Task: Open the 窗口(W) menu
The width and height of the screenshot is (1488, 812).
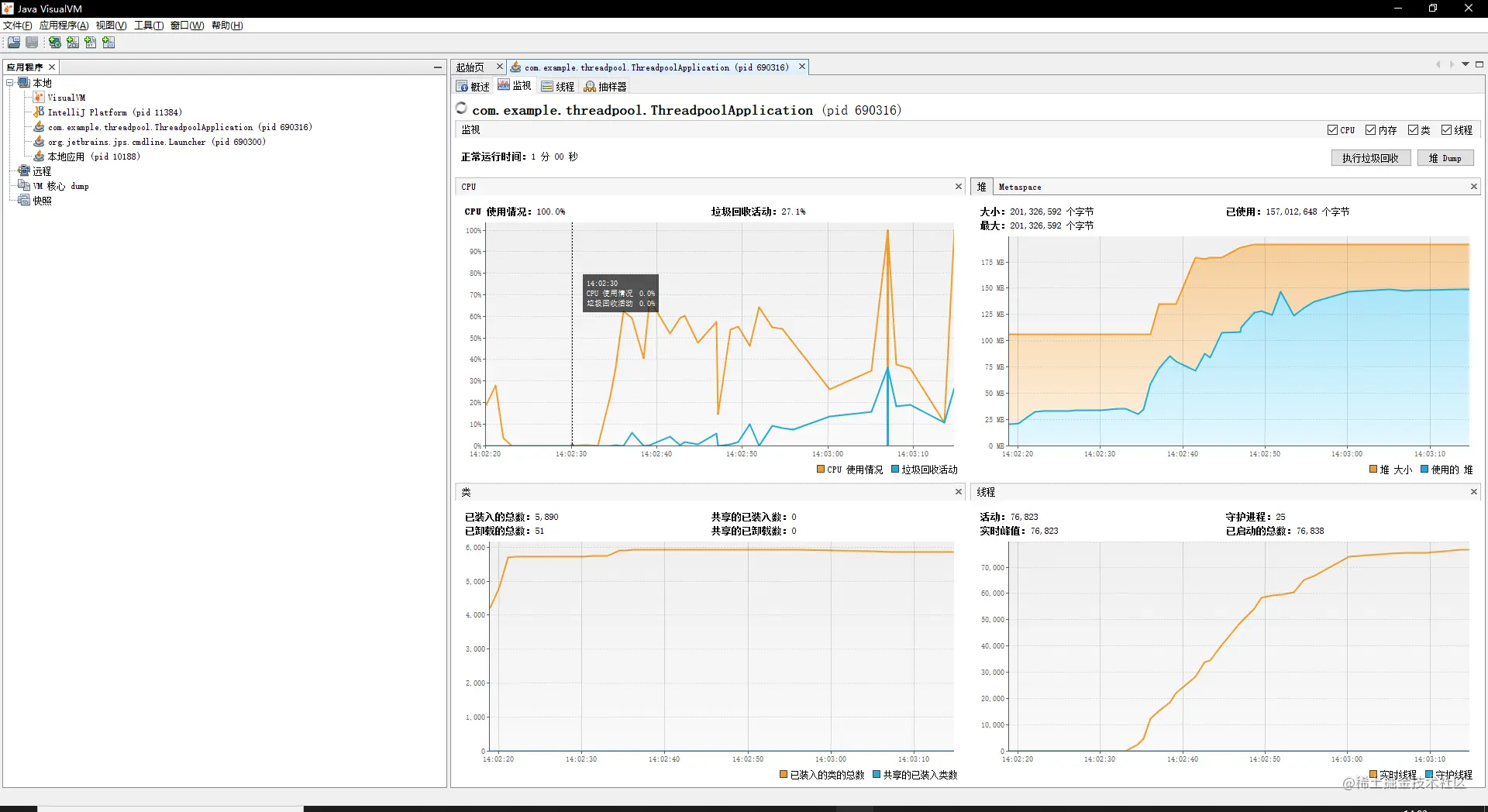Action: coord(187,26)
